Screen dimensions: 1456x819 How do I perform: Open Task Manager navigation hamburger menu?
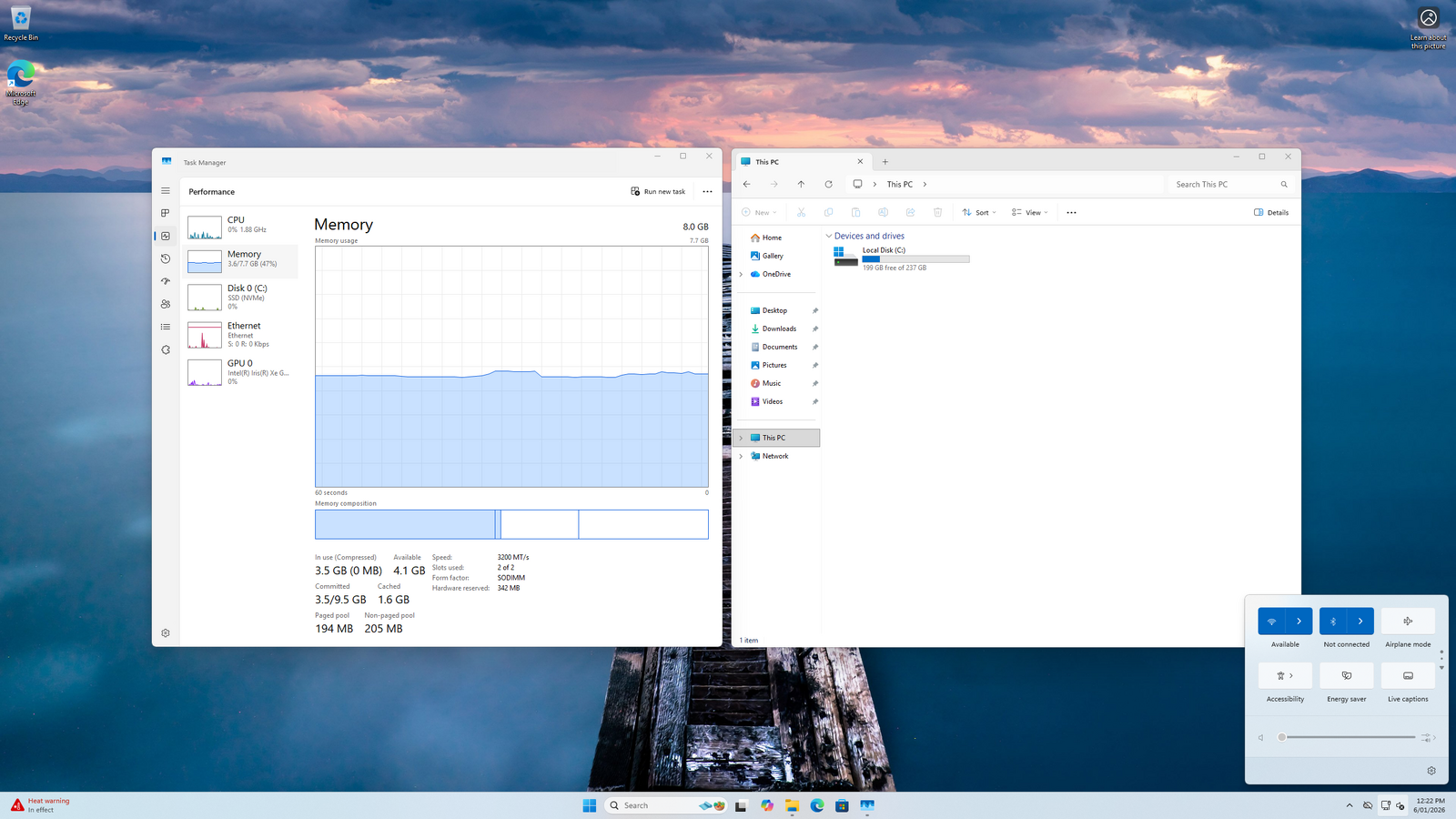tap(166, 191)
